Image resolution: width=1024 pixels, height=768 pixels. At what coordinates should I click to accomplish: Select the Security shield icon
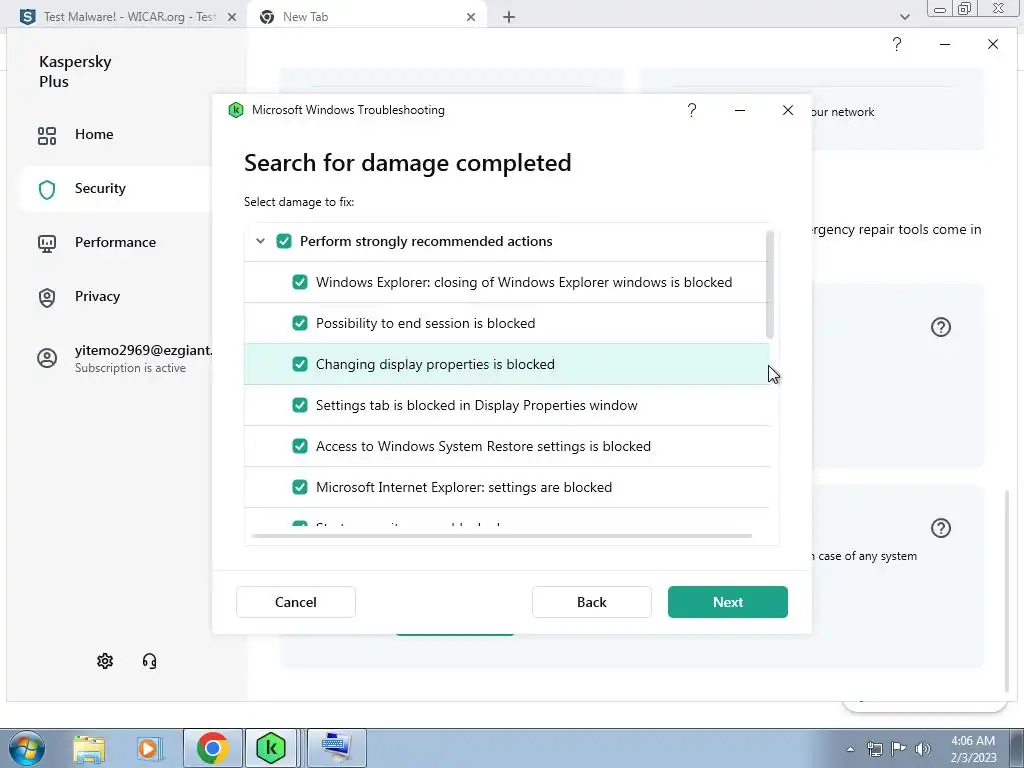pos(47,189)
